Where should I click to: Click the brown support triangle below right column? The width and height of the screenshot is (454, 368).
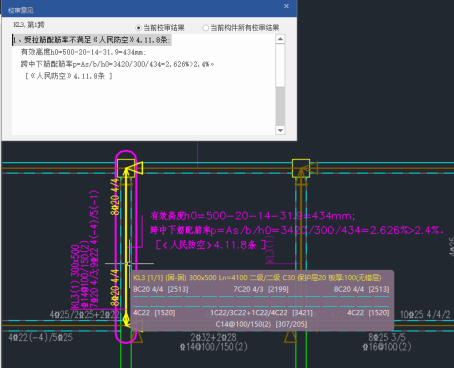coord(291,337)
